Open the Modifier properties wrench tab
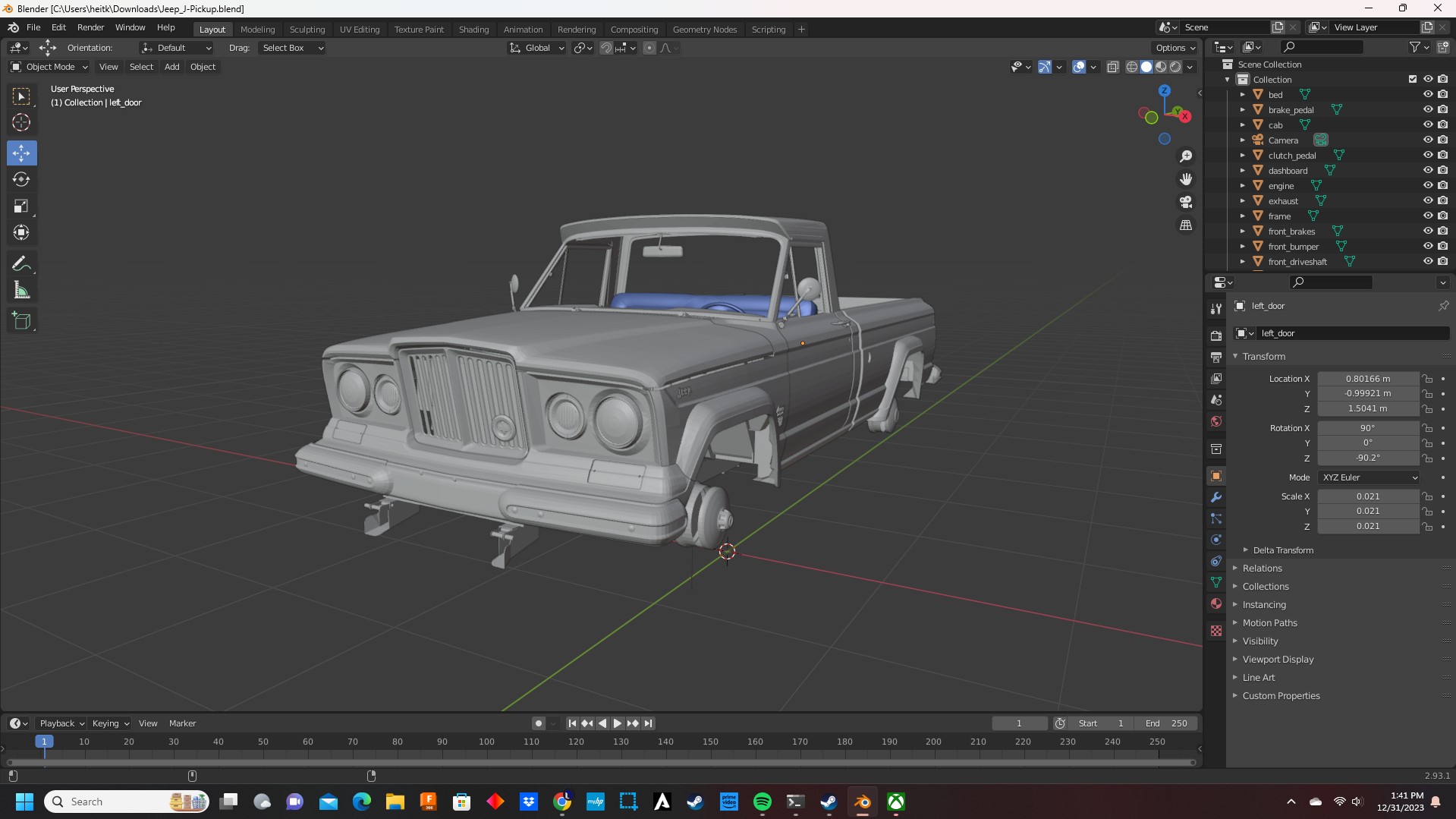 (1216, 498)
